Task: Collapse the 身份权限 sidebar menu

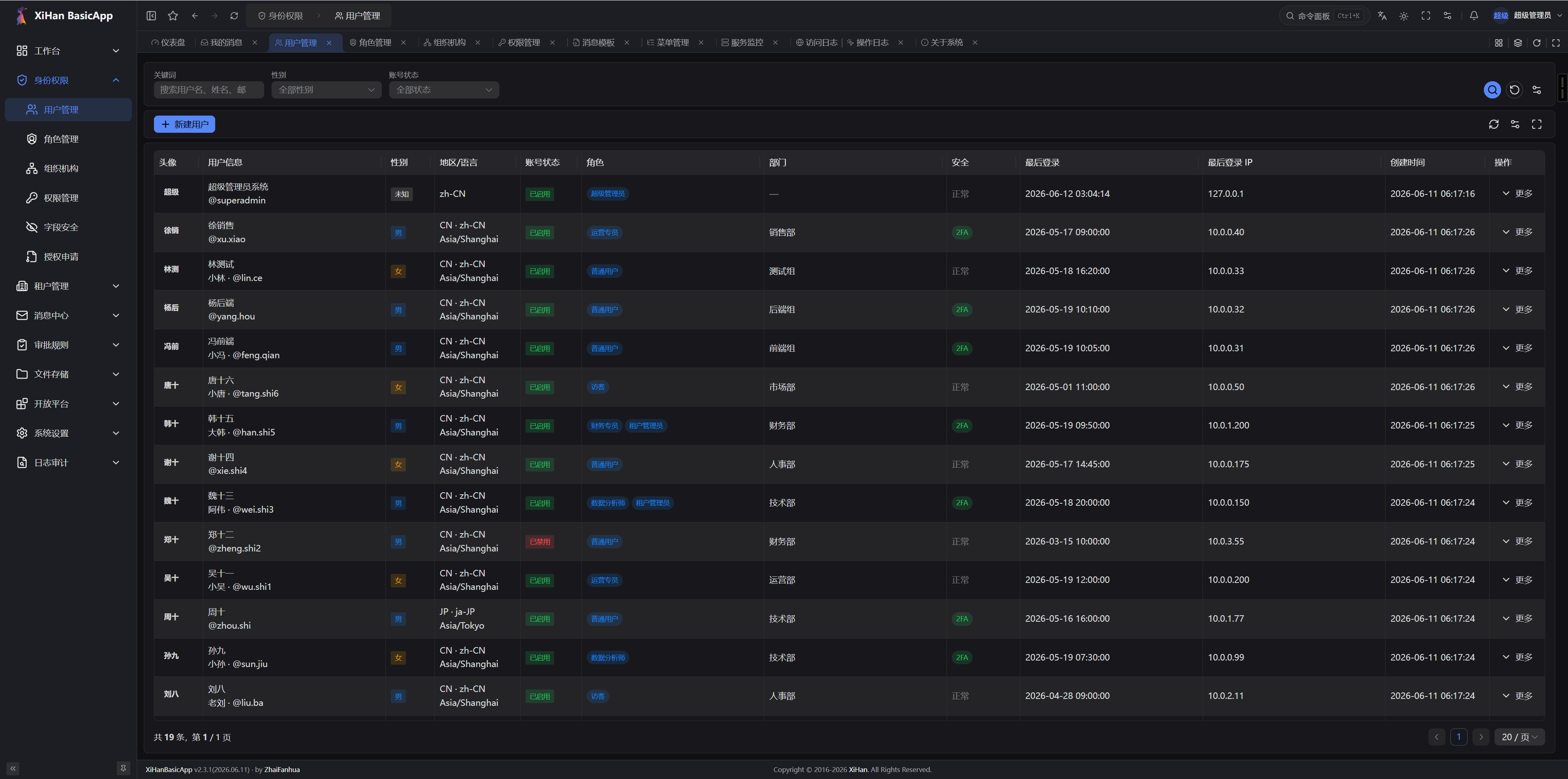Action: [68, 80]
